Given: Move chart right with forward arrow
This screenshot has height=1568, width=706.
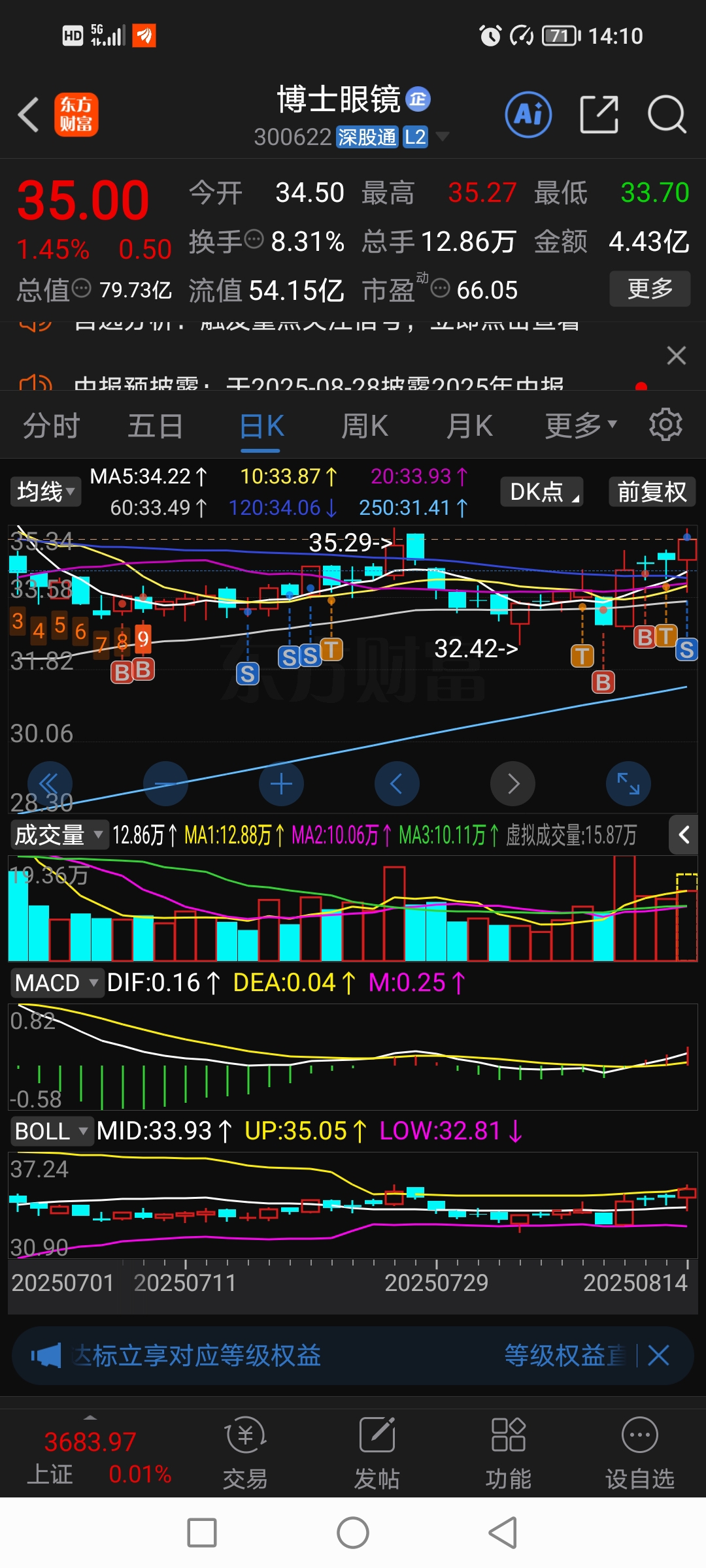Looking at the screenshot, I should point(513,783).
